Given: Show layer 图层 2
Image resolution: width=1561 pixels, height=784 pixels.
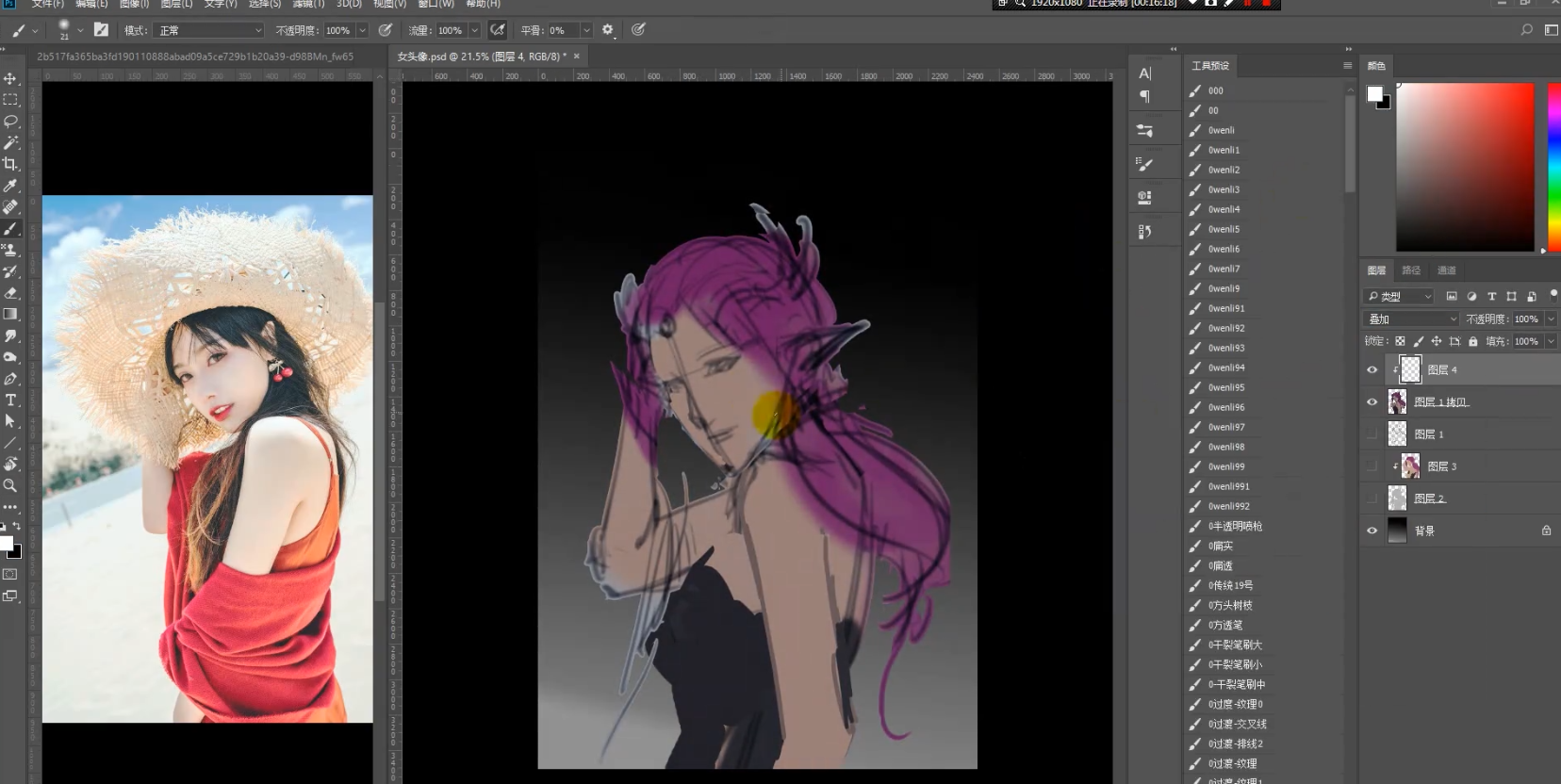Looking at the screenshot, I should click(1372, 498).
